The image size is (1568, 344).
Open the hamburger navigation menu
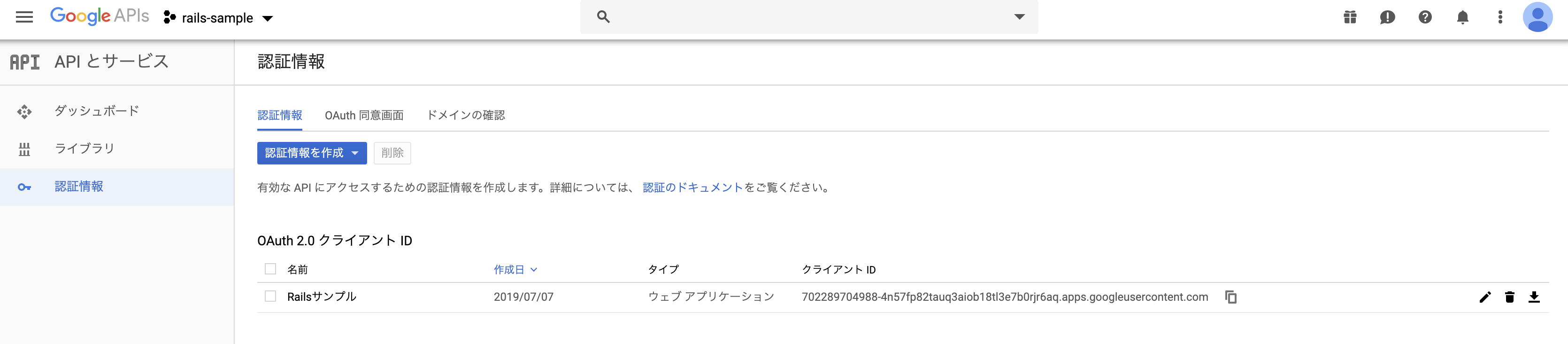pos(24,17)
